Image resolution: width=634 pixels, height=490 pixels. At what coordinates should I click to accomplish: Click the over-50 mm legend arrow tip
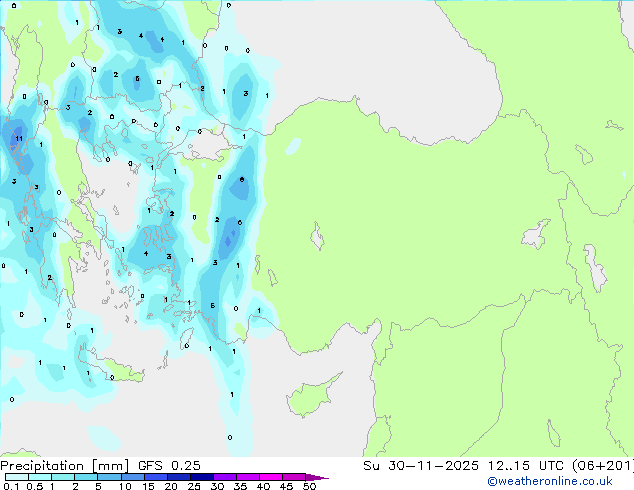click(317, 478)
